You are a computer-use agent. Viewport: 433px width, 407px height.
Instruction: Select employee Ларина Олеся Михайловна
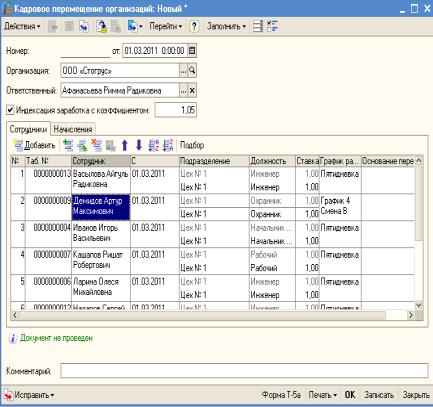pyautogui.click(x=101, y=287)
